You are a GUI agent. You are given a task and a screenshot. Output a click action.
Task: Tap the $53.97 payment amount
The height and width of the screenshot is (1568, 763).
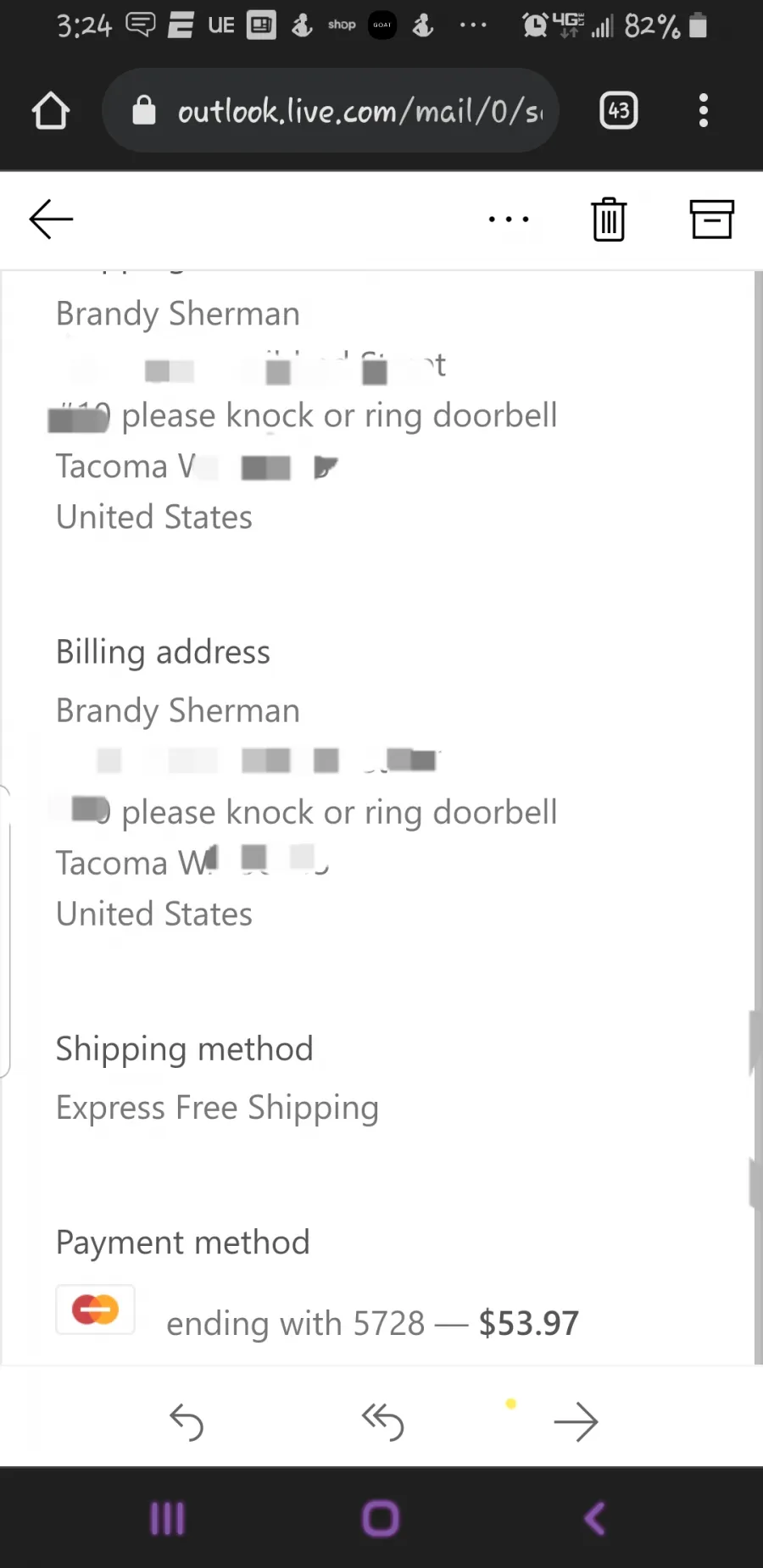click(529, 1323)
